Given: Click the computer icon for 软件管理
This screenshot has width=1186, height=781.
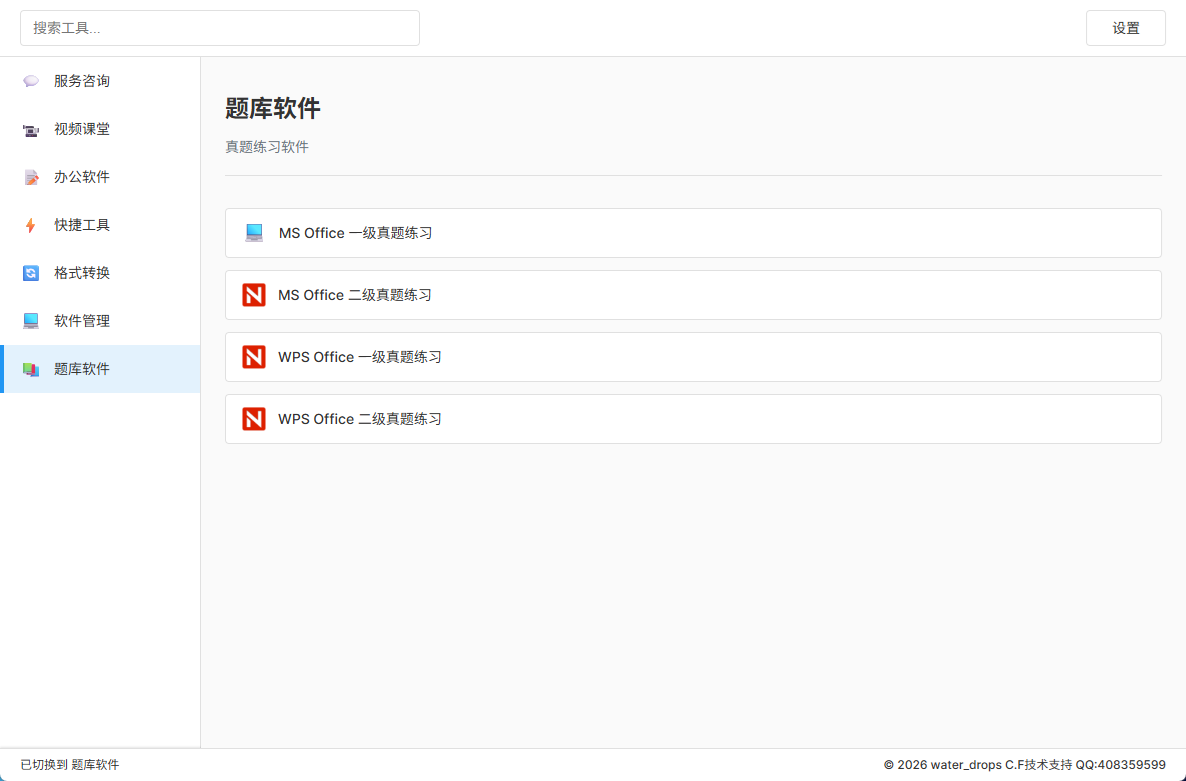Looking at the screenshot, I should pyautogui.click(x=31, y=321).
